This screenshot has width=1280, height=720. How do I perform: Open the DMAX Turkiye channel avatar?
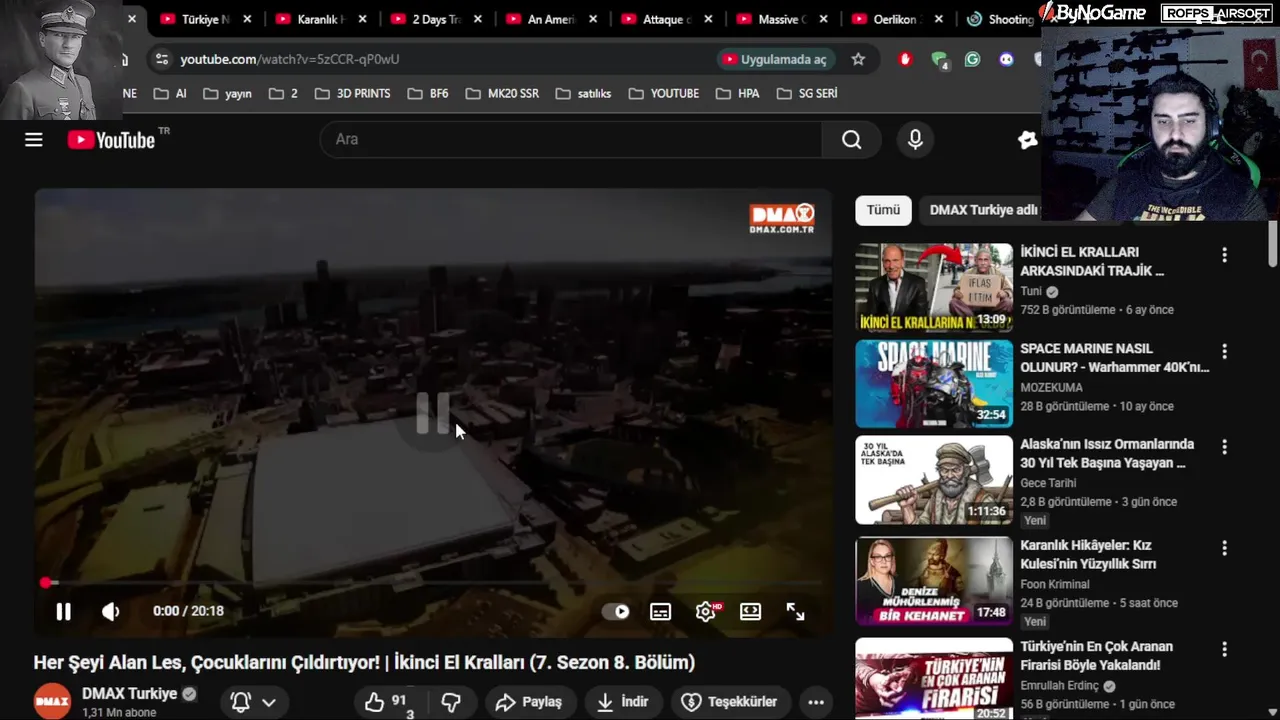click(52, 702)
